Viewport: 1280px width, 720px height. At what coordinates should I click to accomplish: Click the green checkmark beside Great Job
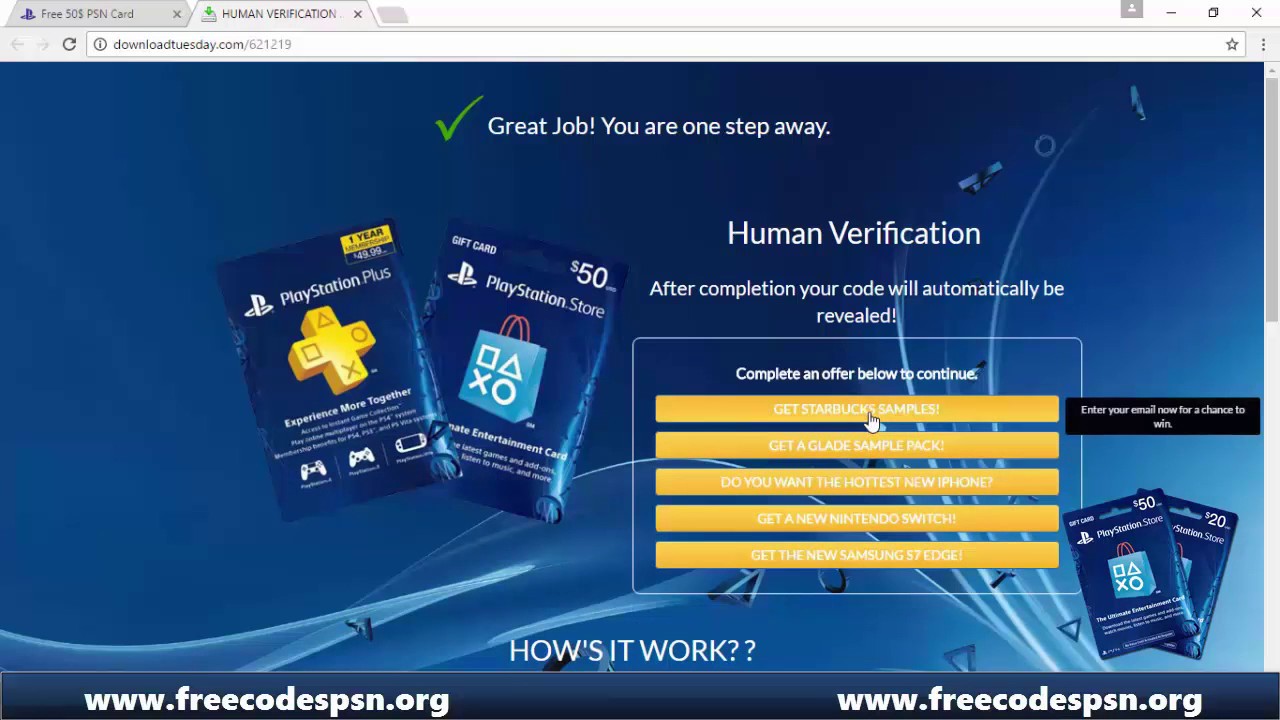pos(459,118)
